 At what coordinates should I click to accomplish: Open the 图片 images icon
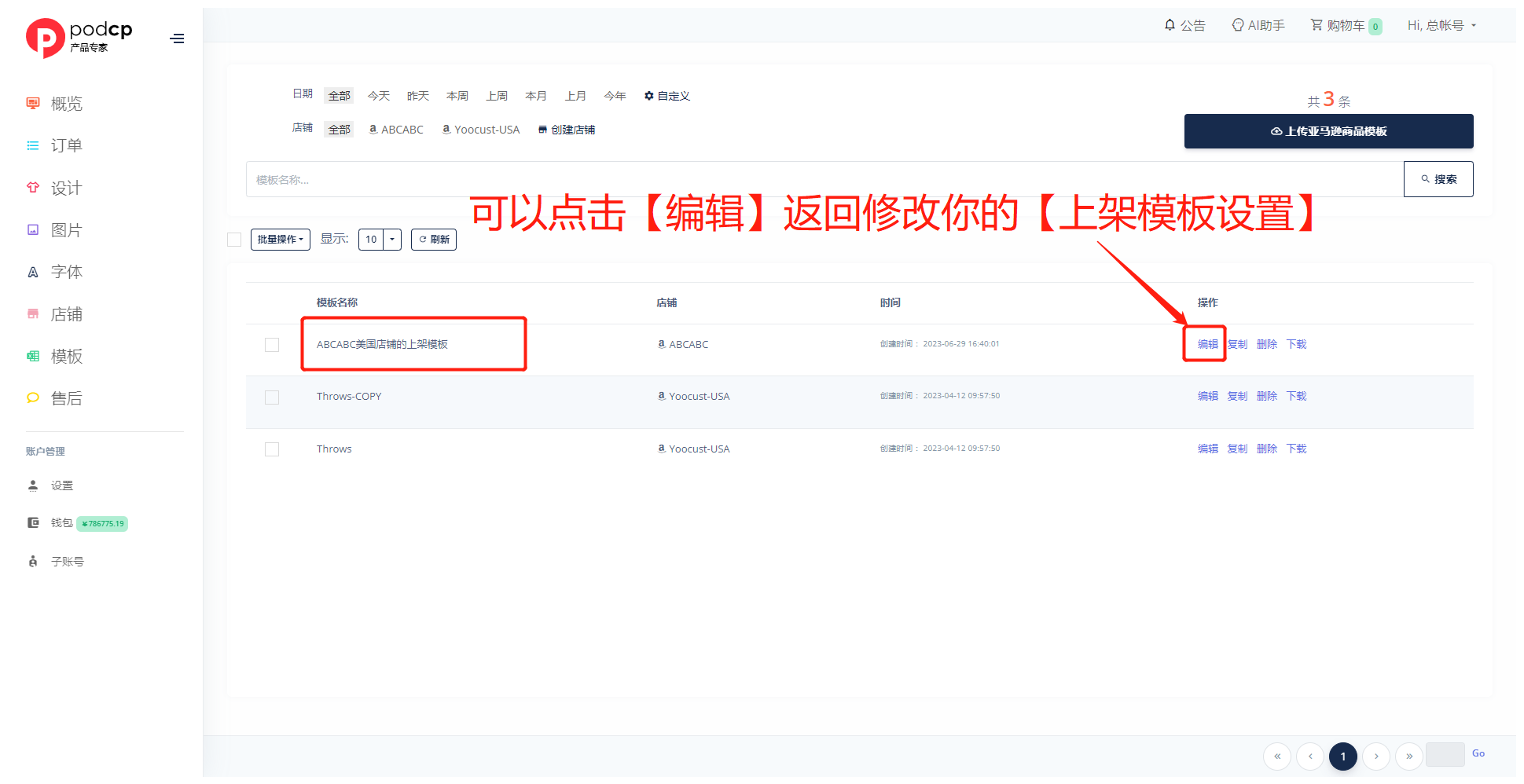click(x=33, y=230)
